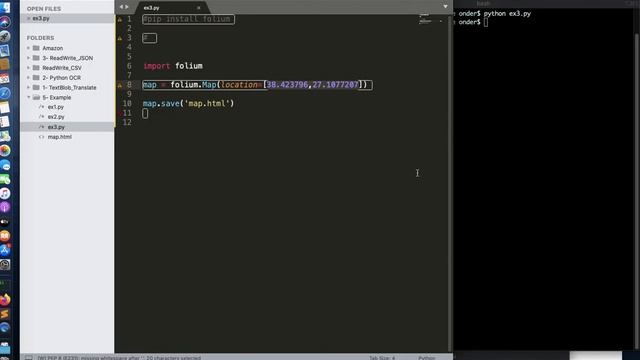Launch Firefox from the Dock
This screenshot has height=360, width=640.
click(x=5, y=300)
